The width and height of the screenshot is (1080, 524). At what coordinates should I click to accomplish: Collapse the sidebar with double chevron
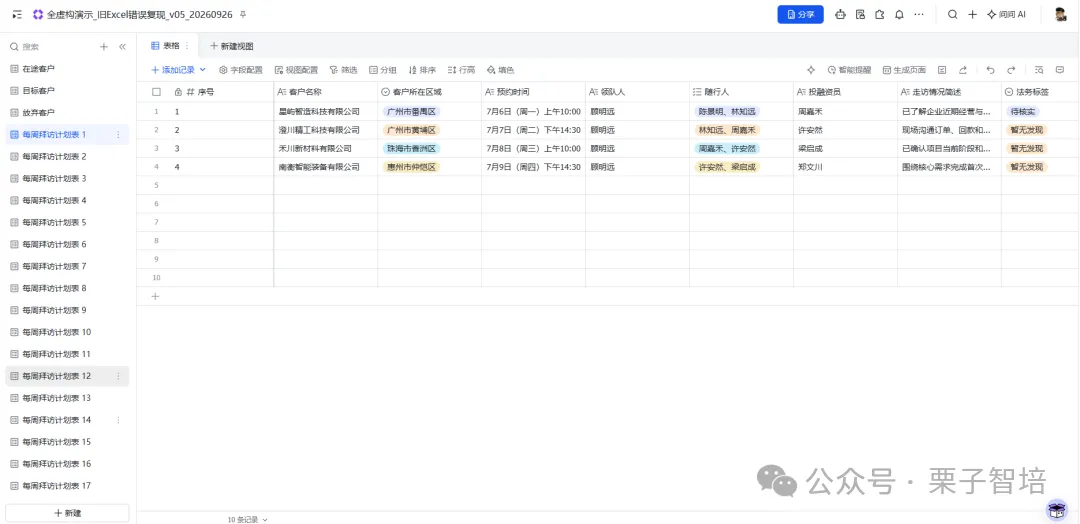(x=123, y=47)
